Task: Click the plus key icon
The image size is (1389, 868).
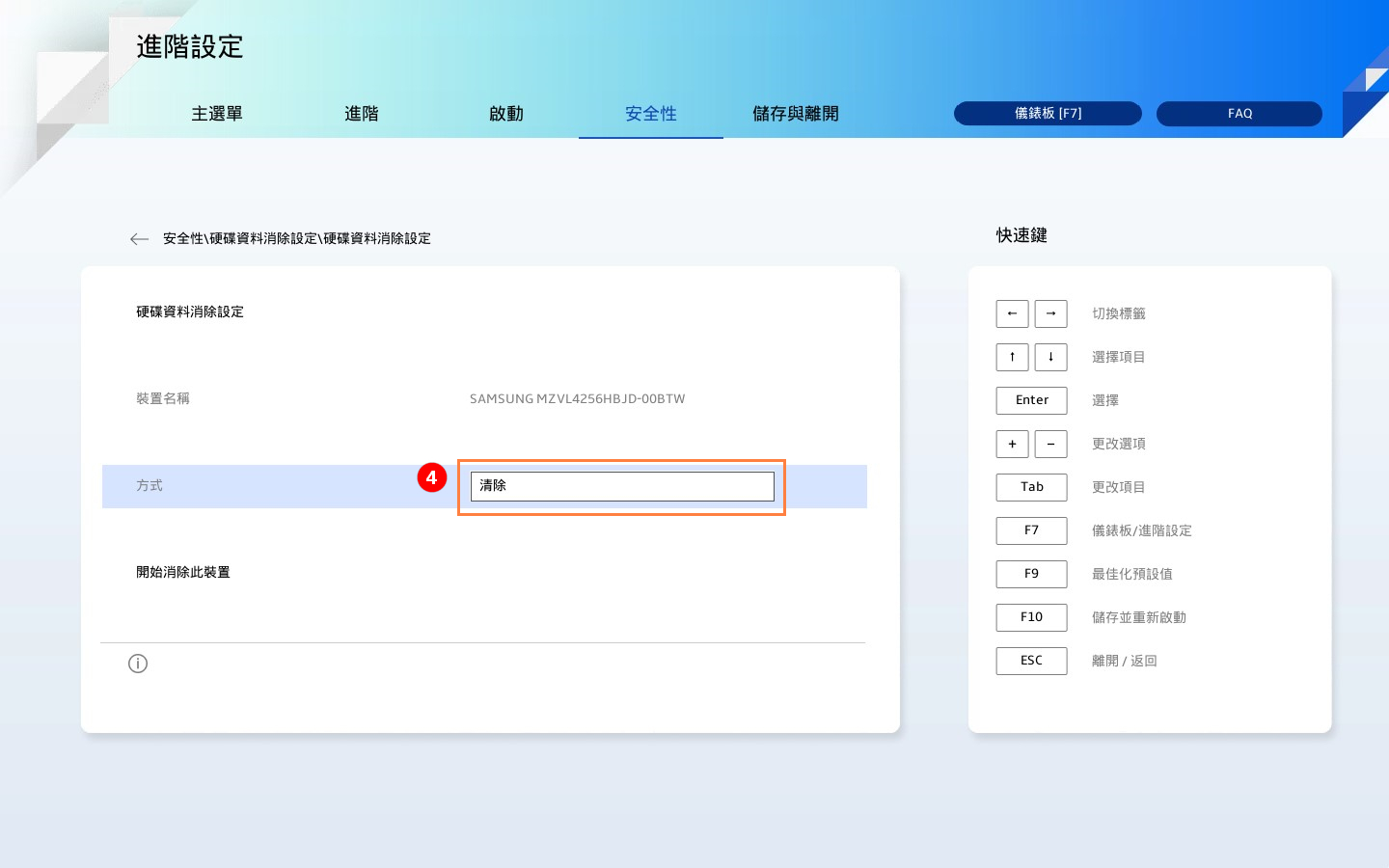Action: tap(1012, 444)
